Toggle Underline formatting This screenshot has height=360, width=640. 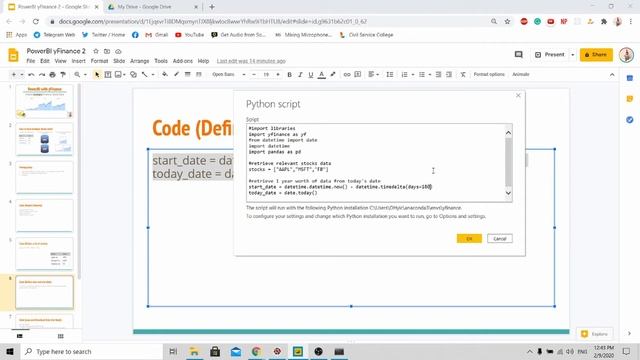click(x=311, y=75)
